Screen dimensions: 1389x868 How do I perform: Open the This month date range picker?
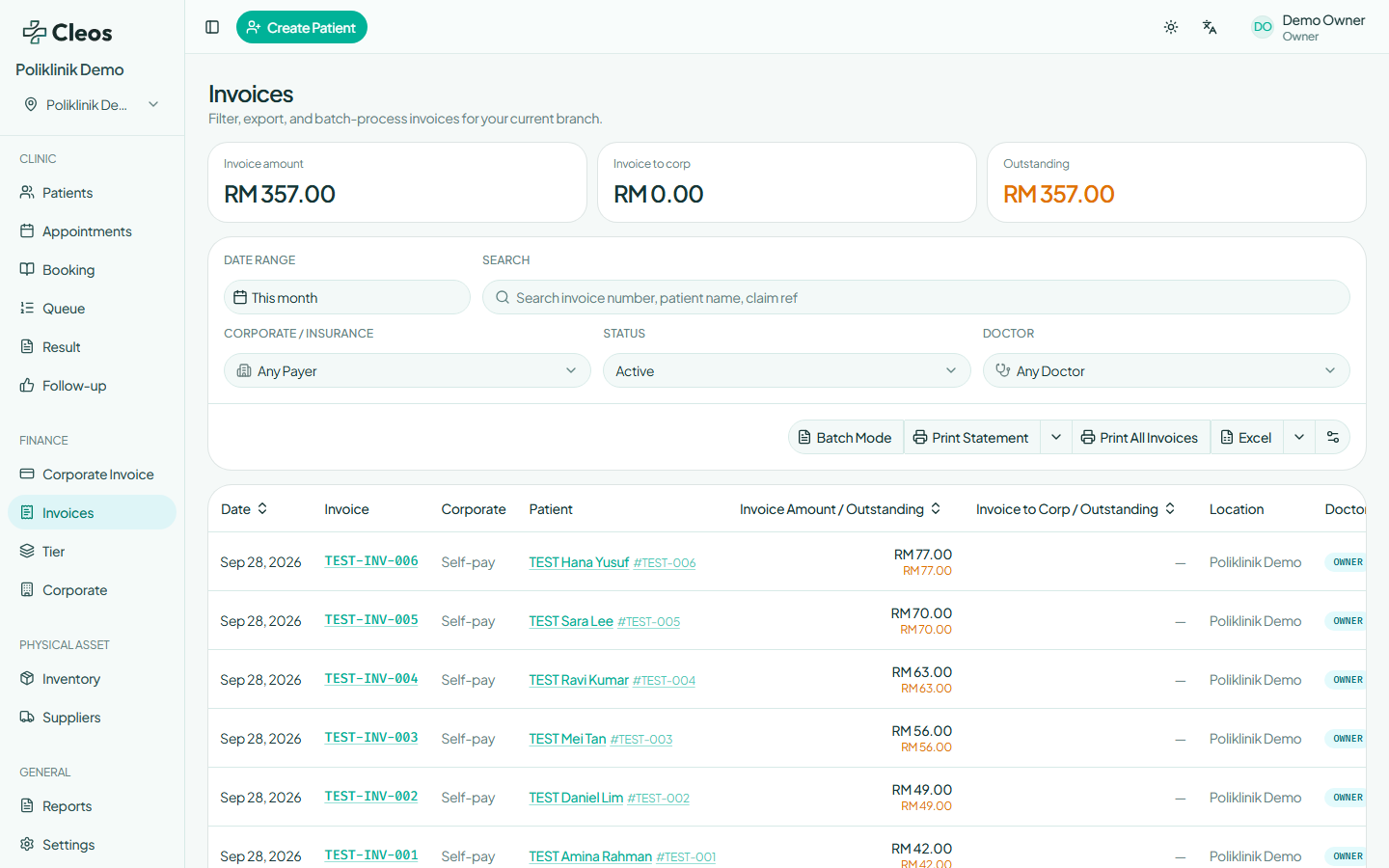pos(347,297)
